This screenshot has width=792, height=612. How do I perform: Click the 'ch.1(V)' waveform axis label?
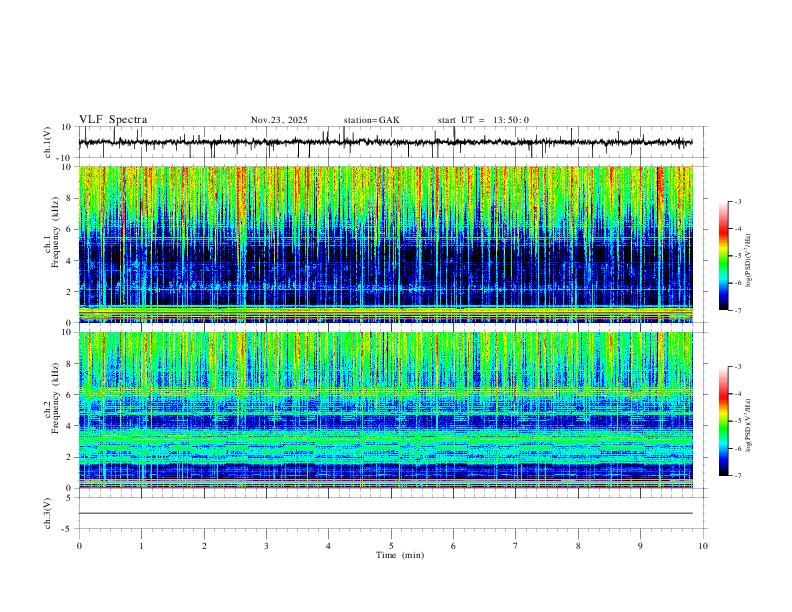pyautogui.click(x=48, y=142)
